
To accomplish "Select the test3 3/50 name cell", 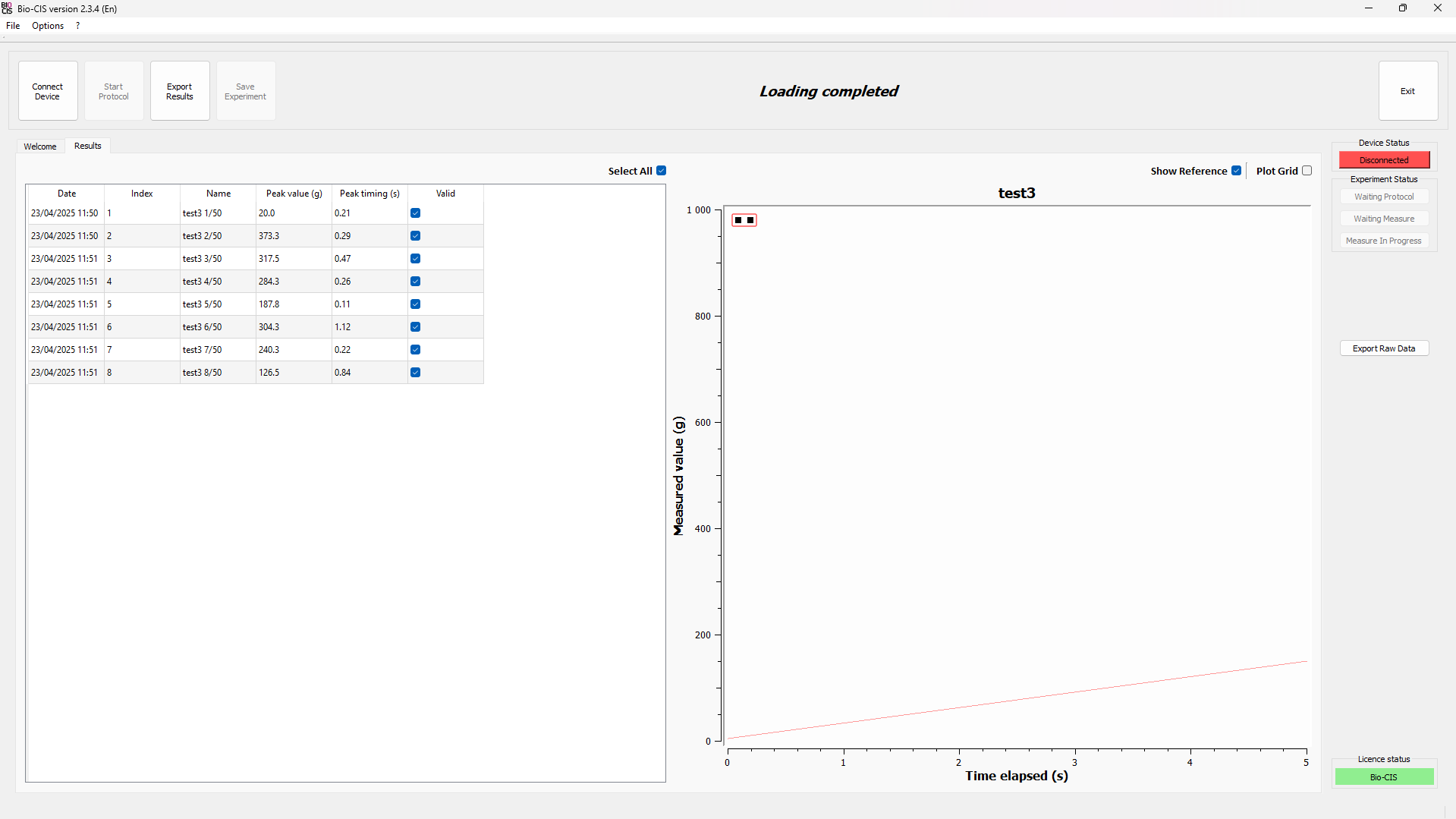I will 217,259.
